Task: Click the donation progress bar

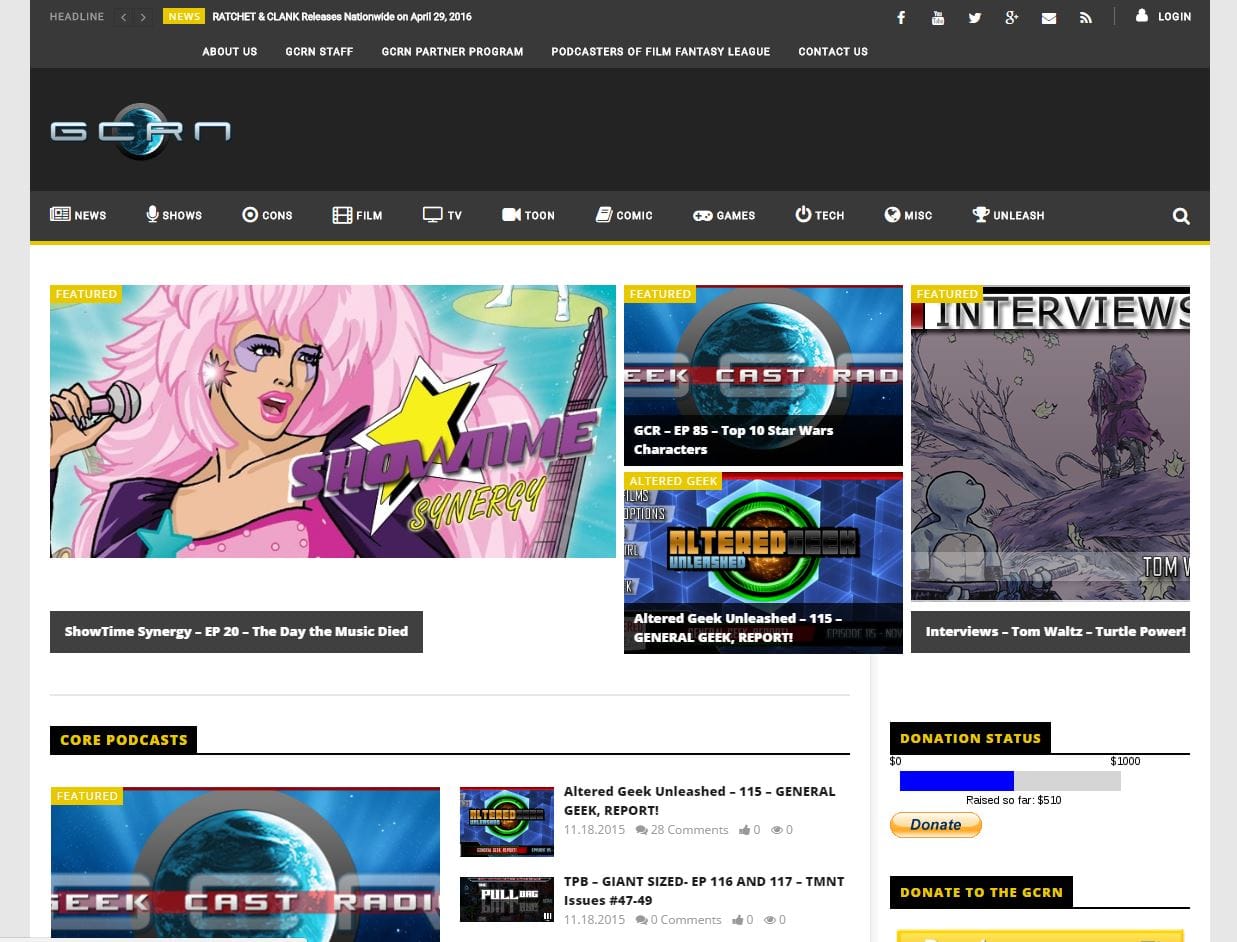Action: point(1010,781)
